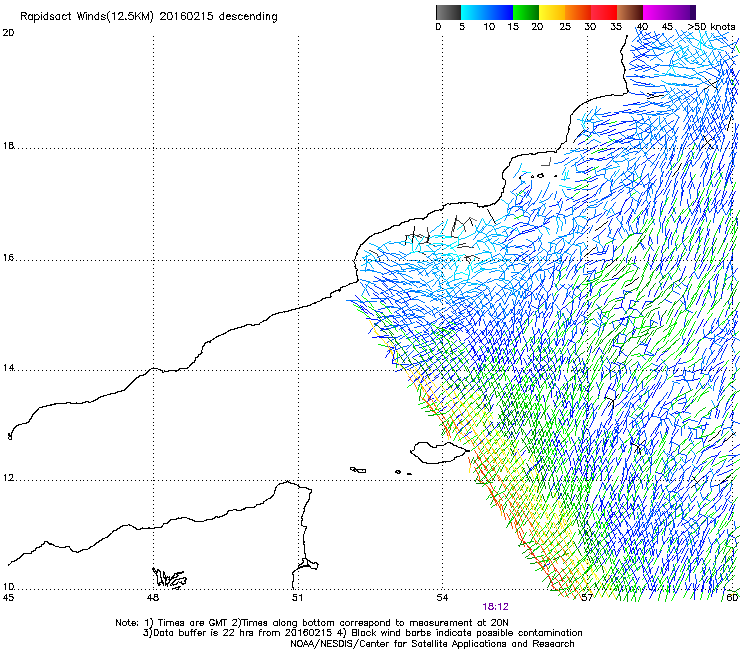Click the longitude label 48
The width and height of the screenshot is (740, 650).
pos(152,598)
